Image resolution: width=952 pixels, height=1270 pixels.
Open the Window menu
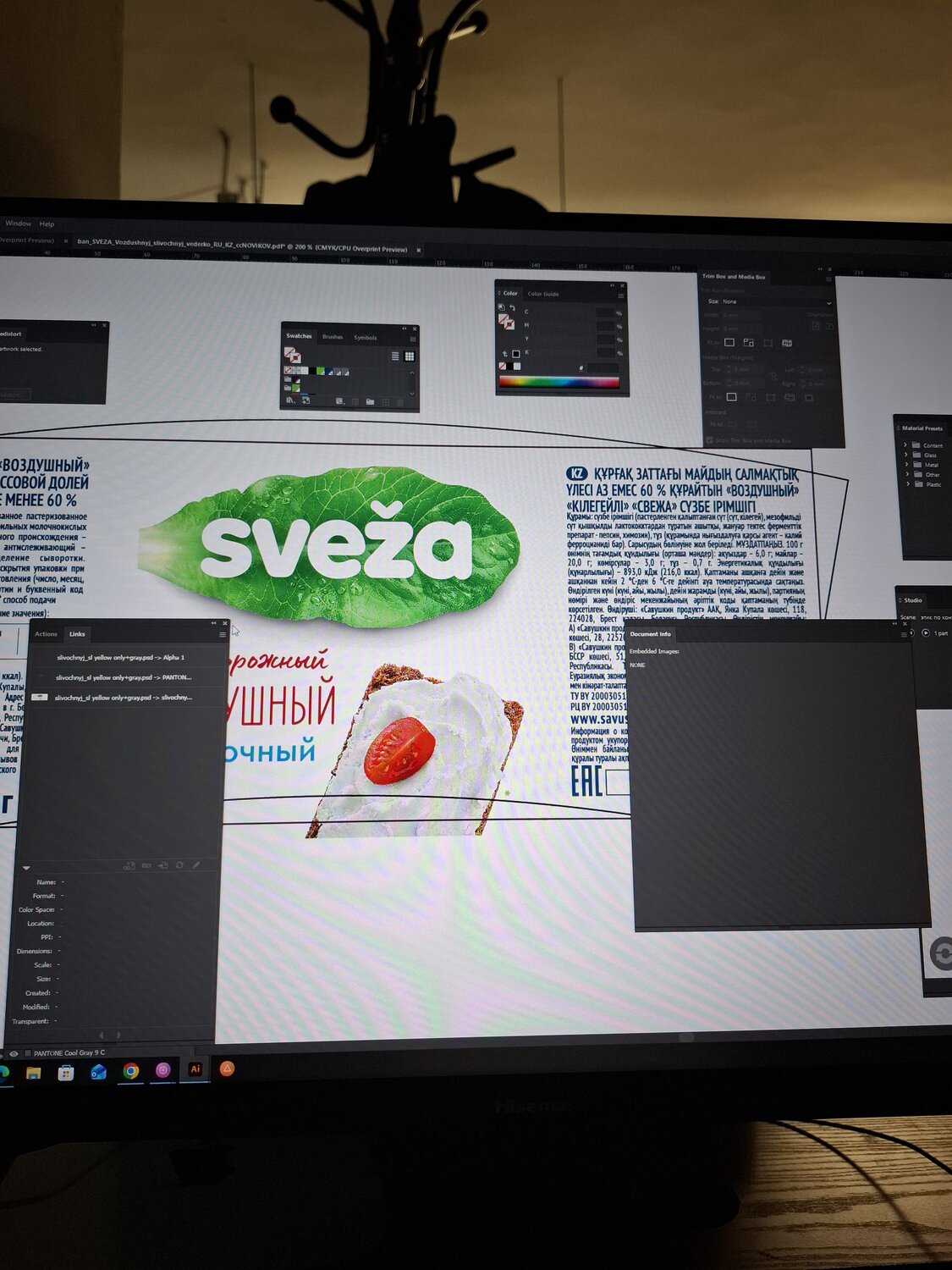[x=18, y=224]
